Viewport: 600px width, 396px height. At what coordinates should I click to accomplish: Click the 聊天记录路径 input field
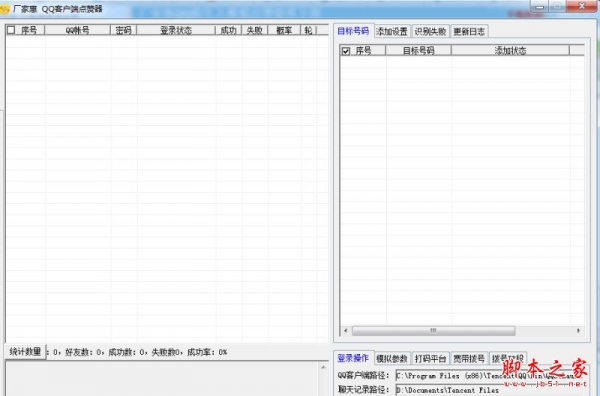point(492,390)
